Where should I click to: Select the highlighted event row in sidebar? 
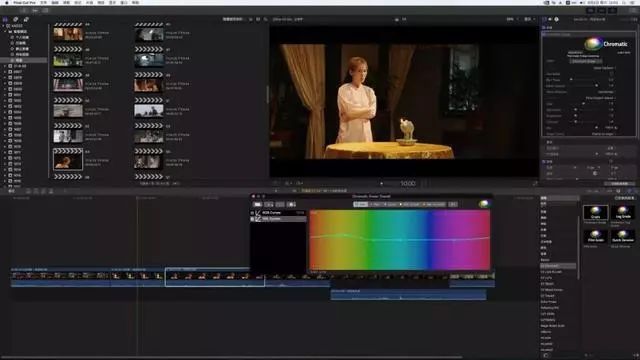click(24, 60)
